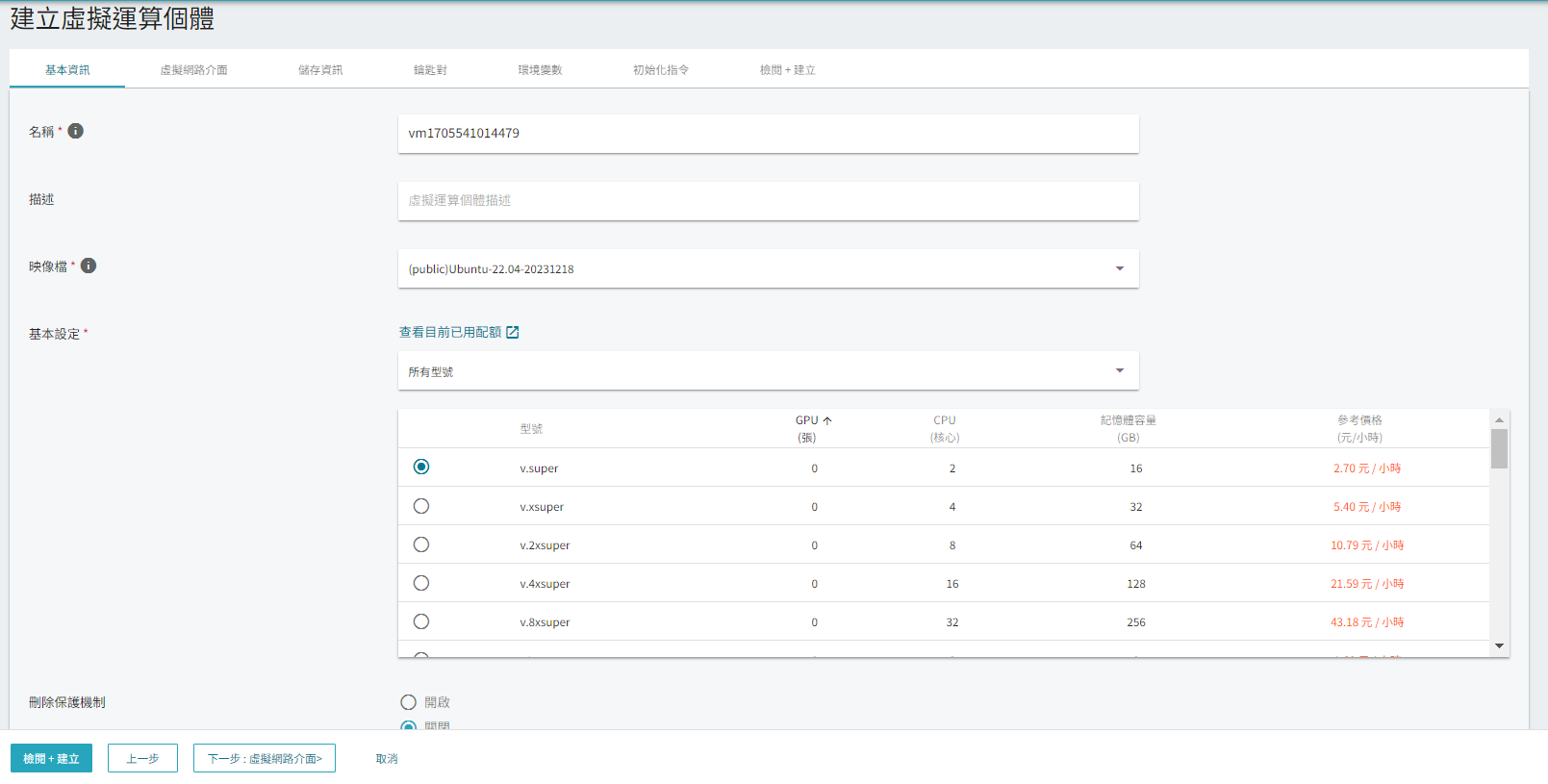
Task: Click the 描述 description input field
Action: click(x=769, y=201)
